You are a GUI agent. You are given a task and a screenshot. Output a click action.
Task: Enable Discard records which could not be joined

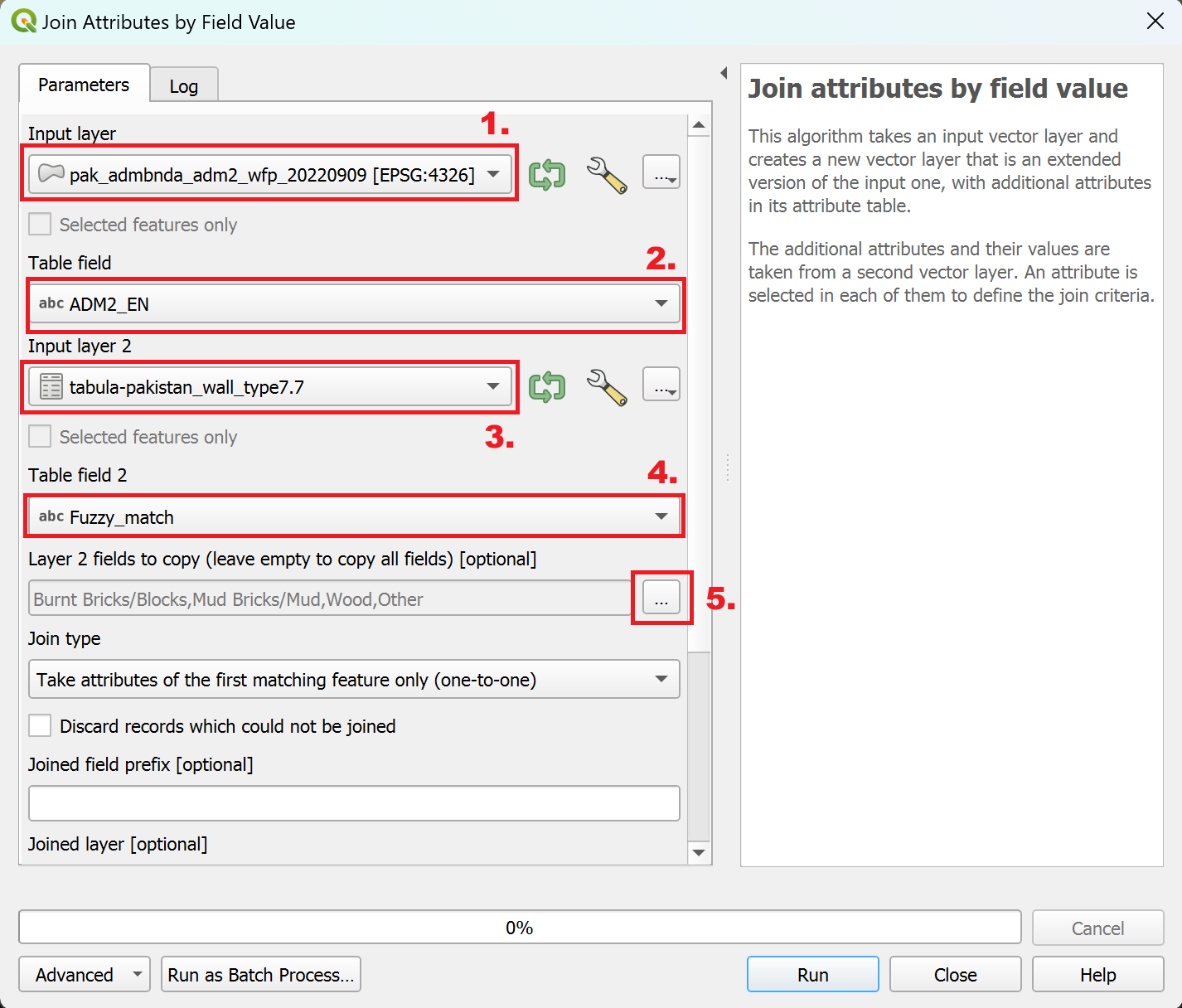pos(40,726)
